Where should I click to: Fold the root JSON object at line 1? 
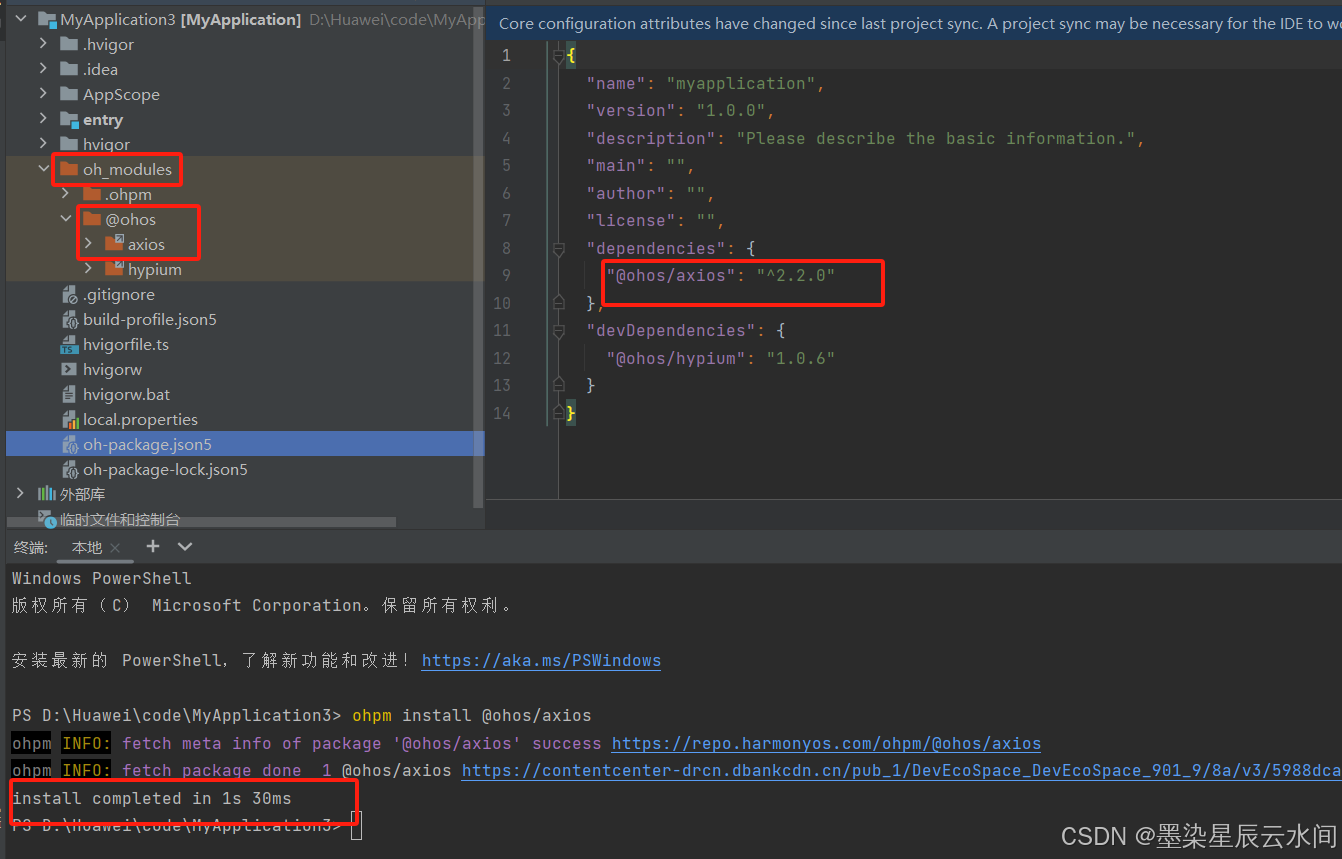pos(559,56)
